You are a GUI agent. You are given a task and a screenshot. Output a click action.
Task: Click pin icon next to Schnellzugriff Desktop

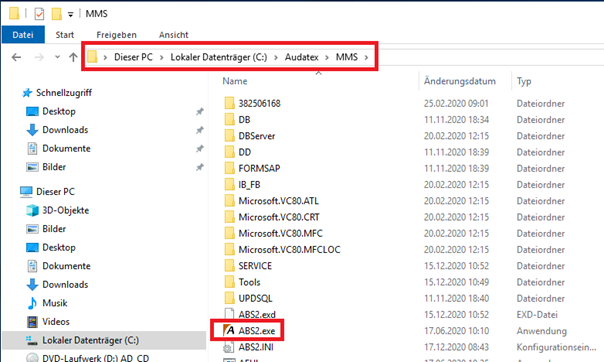click(x=200, y=112)
